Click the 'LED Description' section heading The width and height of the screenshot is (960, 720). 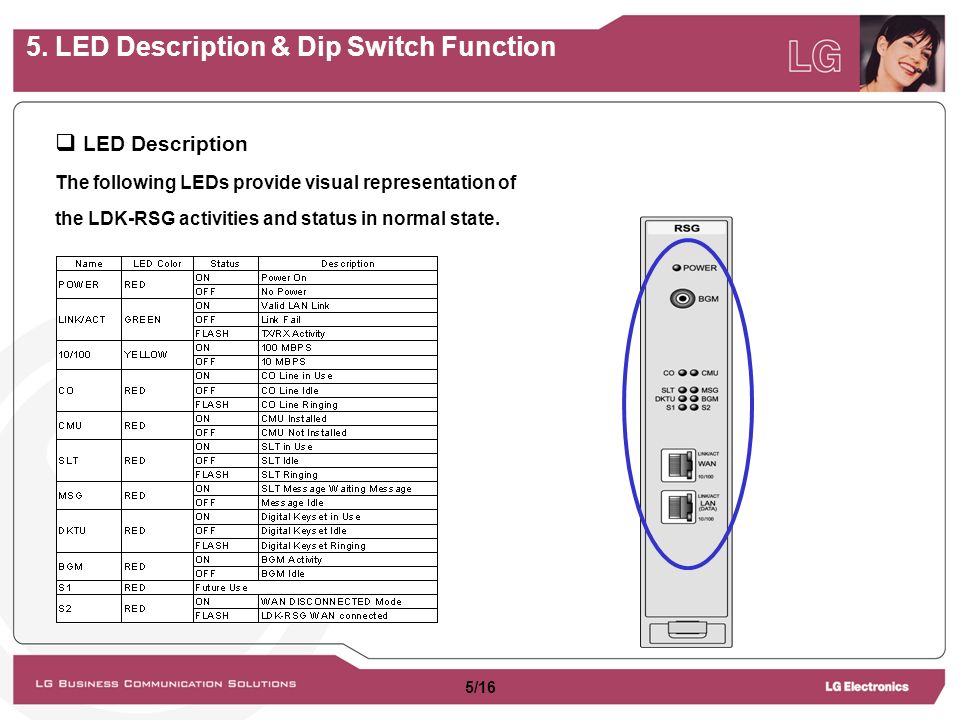click(x=165, y=143)
